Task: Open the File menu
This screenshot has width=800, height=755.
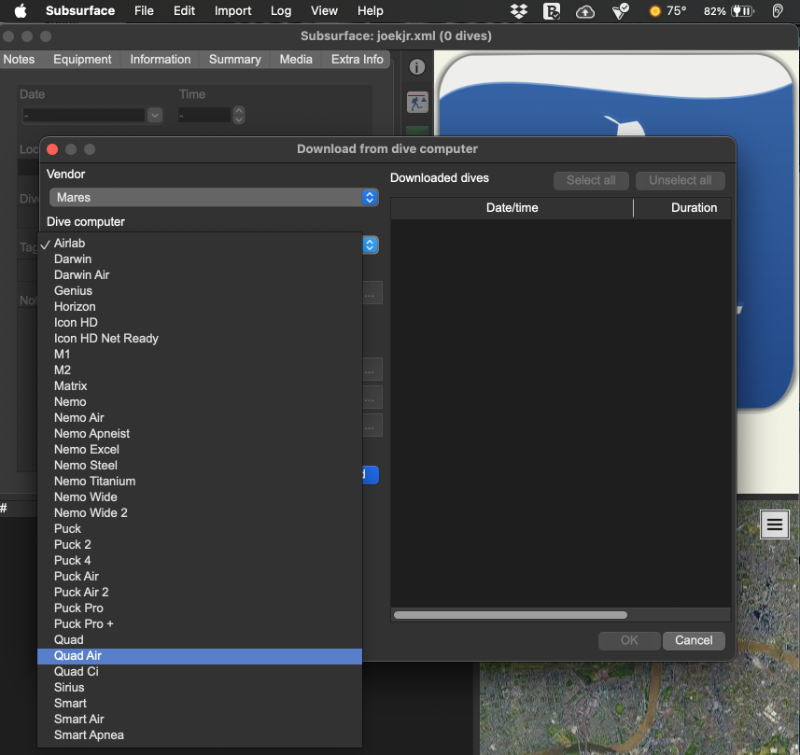Action: (144, 11)
